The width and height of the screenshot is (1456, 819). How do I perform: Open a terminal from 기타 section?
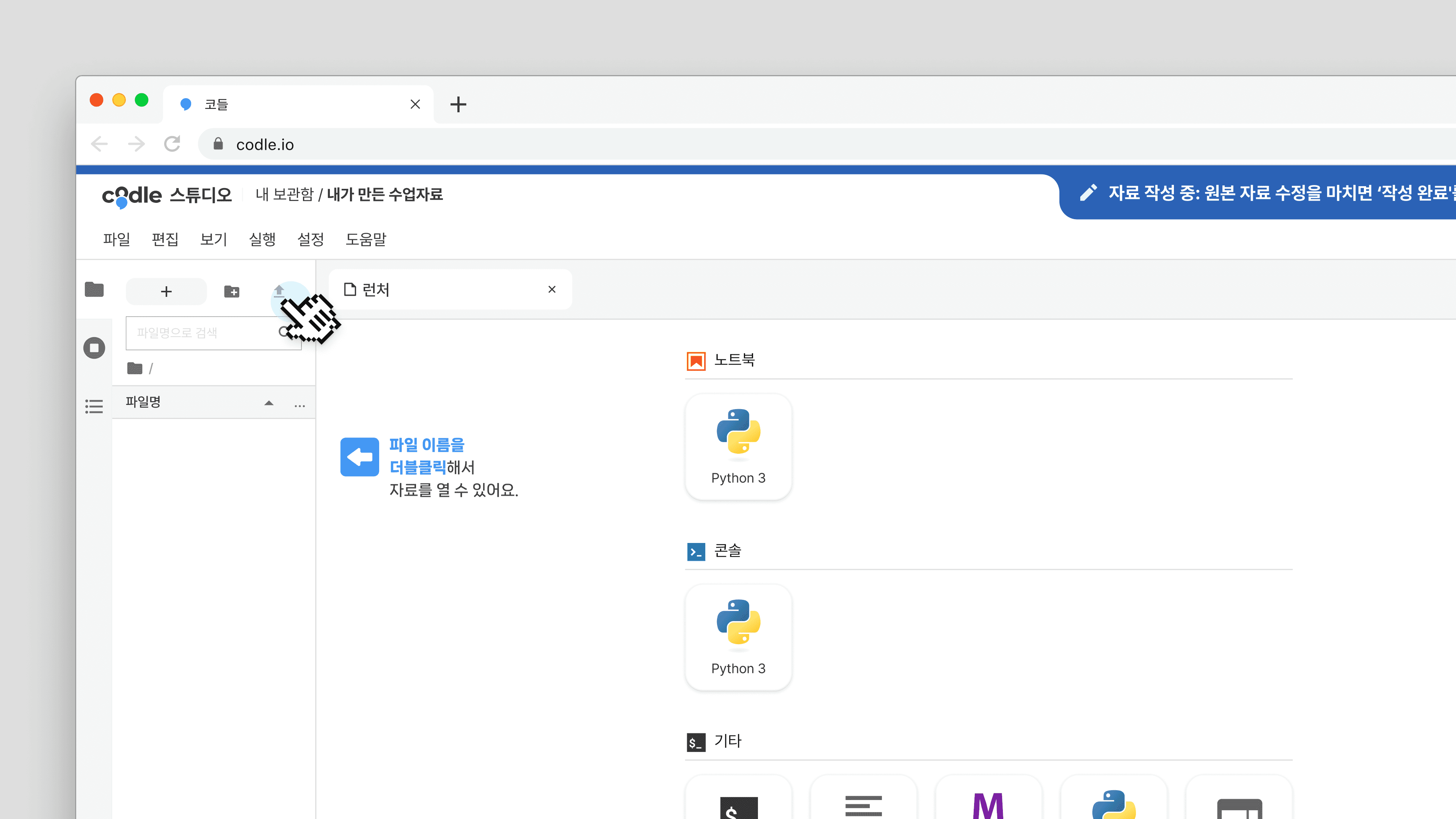(x=738, y=797)
